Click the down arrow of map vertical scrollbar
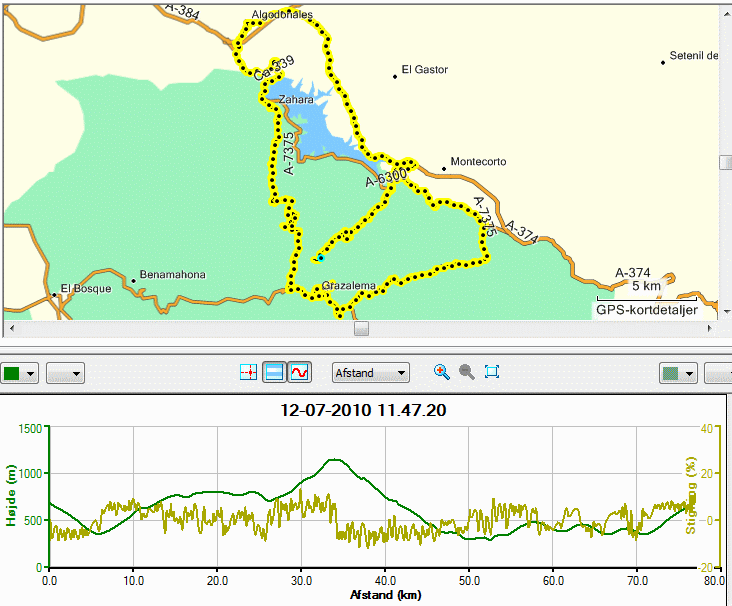This screenshot has width=732, height=606. coord(726,311)
